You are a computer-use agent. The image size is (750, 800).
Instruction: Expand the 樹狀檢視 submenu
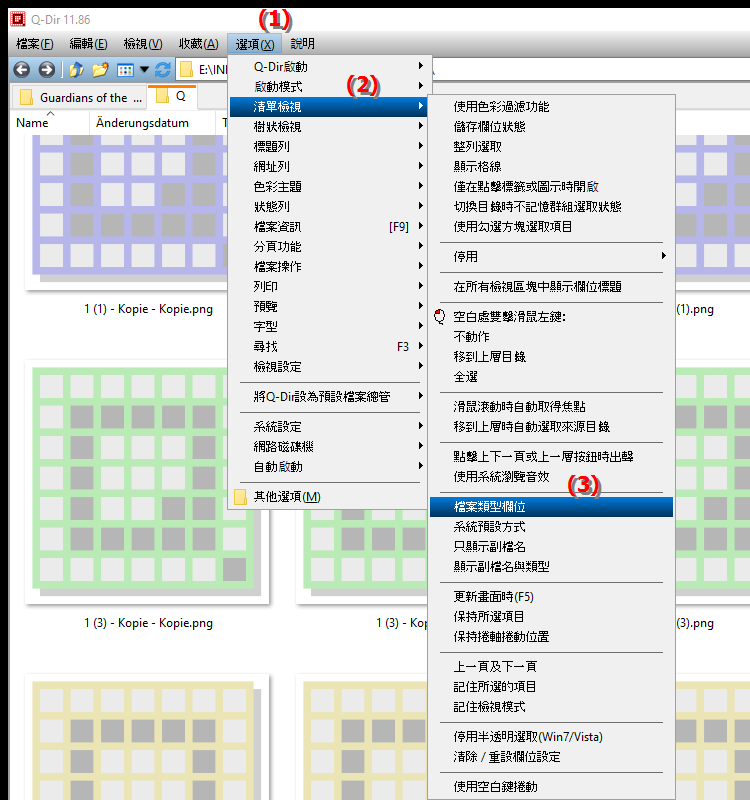tap(328, 127)
